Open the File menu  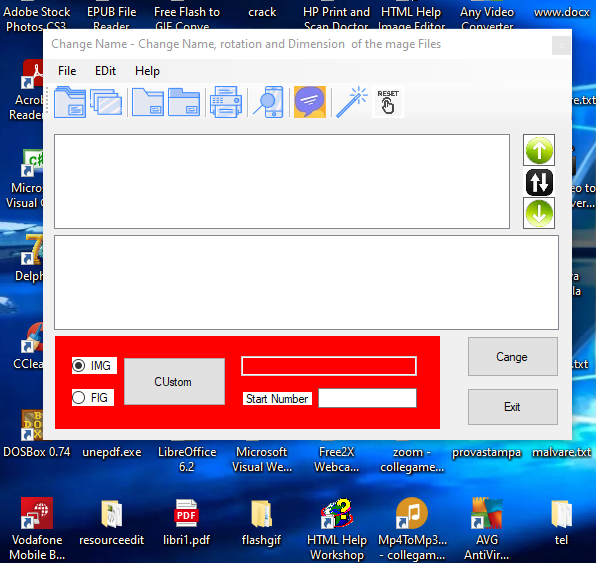67,71
